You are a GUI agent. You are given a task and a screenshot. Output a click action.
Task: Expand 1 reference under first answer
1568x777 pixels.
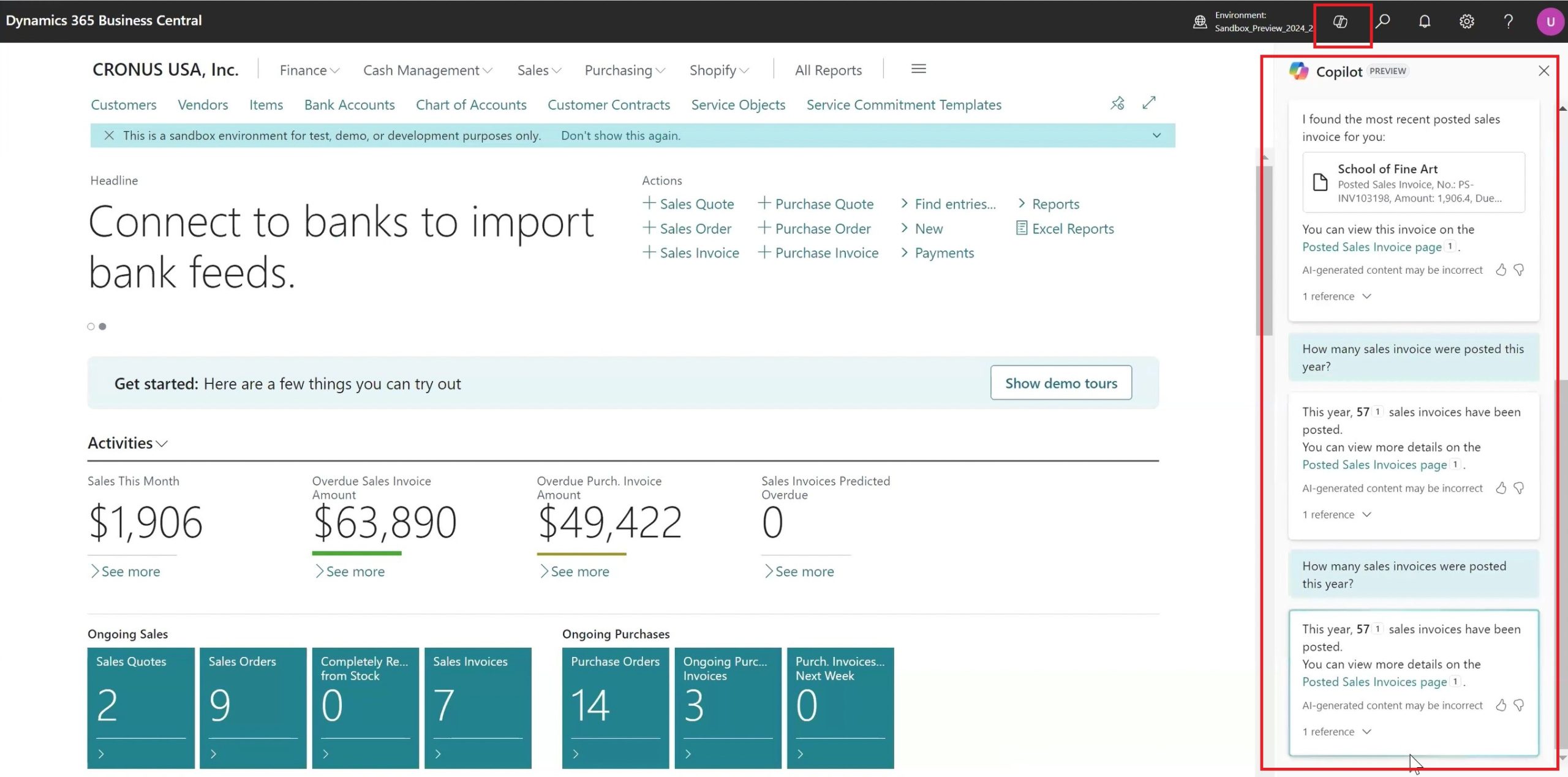click(1336, 296)
